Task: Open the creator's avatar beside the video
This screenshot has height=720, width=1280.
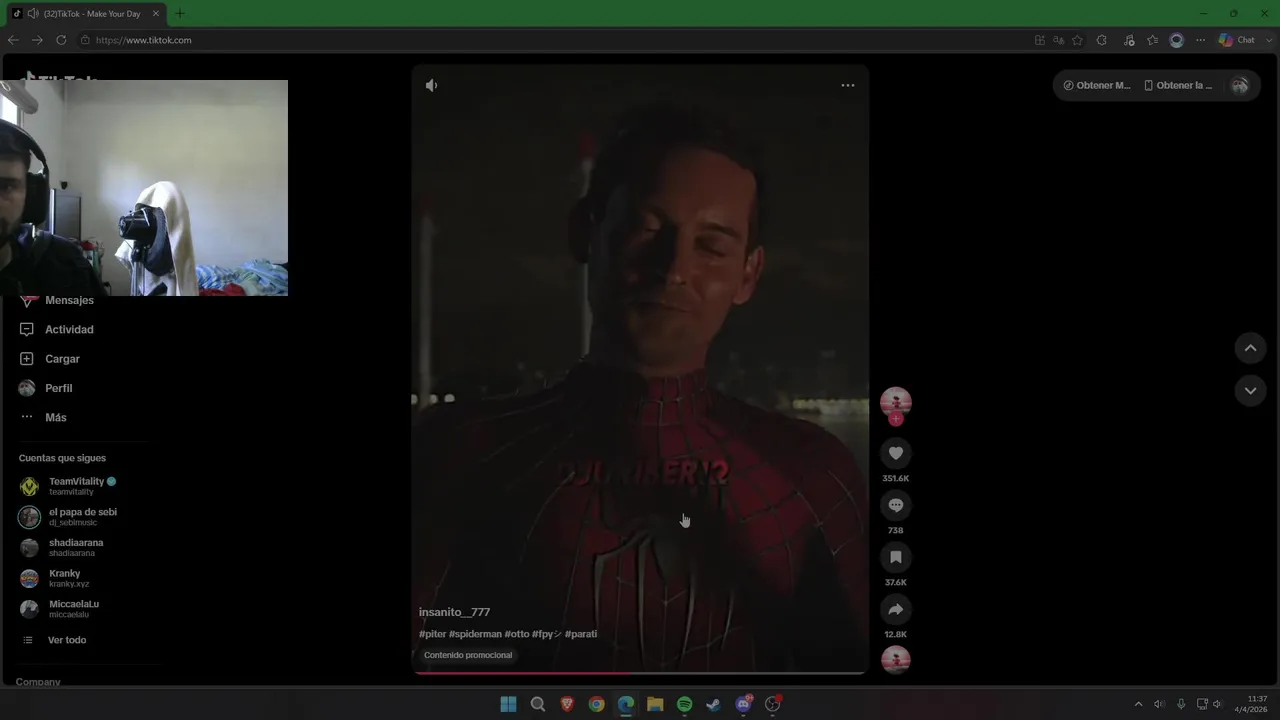Action: 896,401
